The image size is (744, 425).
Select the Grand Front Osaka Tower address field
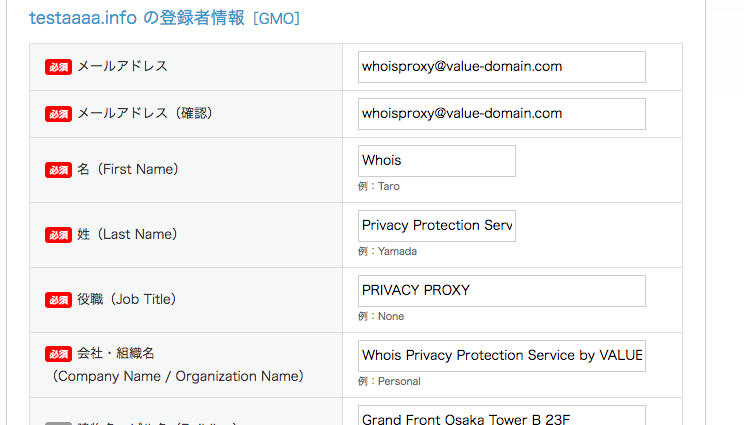502,416
